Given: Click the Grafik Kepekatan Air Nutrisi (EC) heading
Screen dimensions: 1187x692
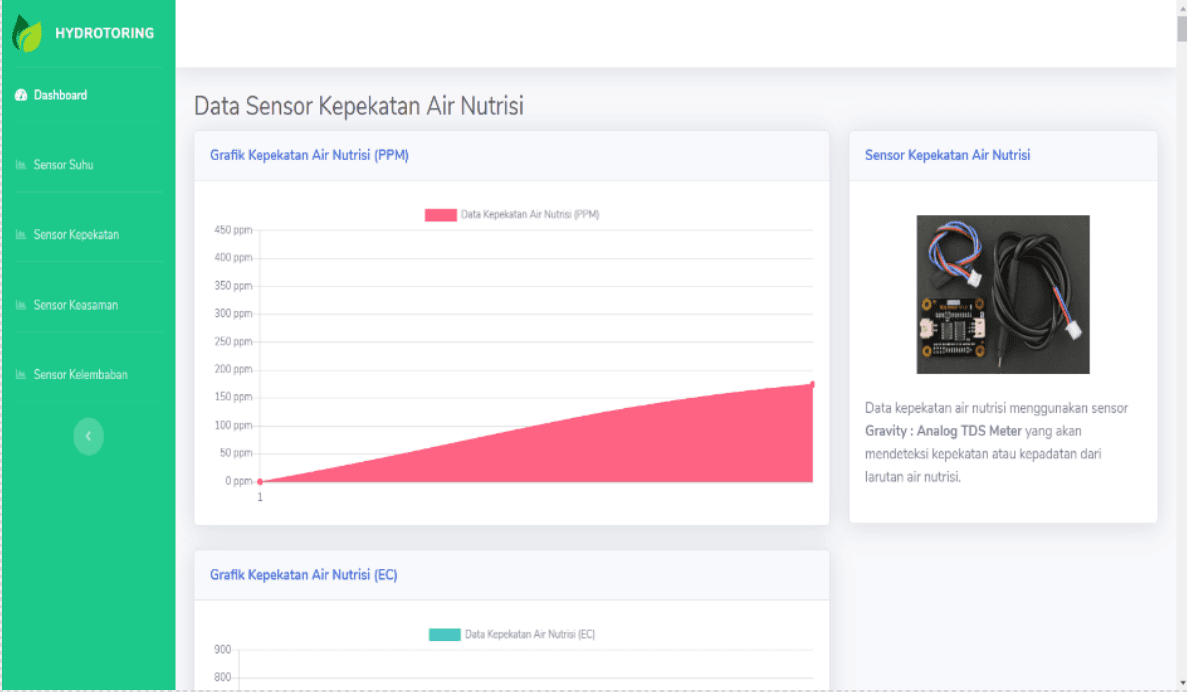Looking at the screenshot, I should coord(304,575).
